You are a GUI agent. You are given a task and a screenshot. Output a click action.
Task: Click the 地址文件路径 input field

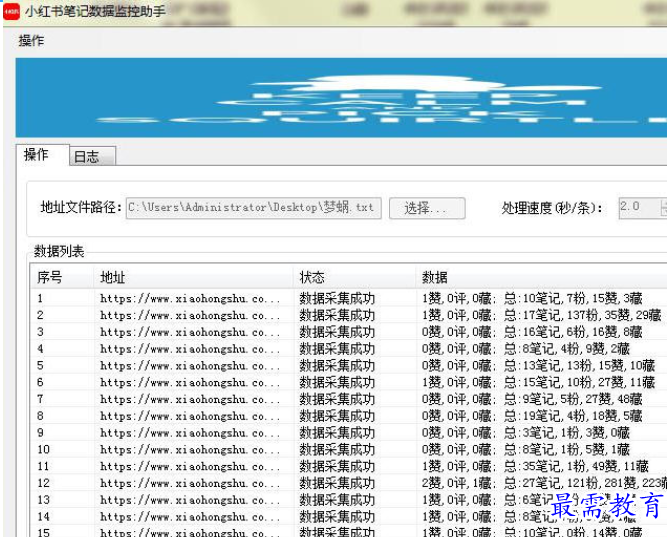click(253, 208)
